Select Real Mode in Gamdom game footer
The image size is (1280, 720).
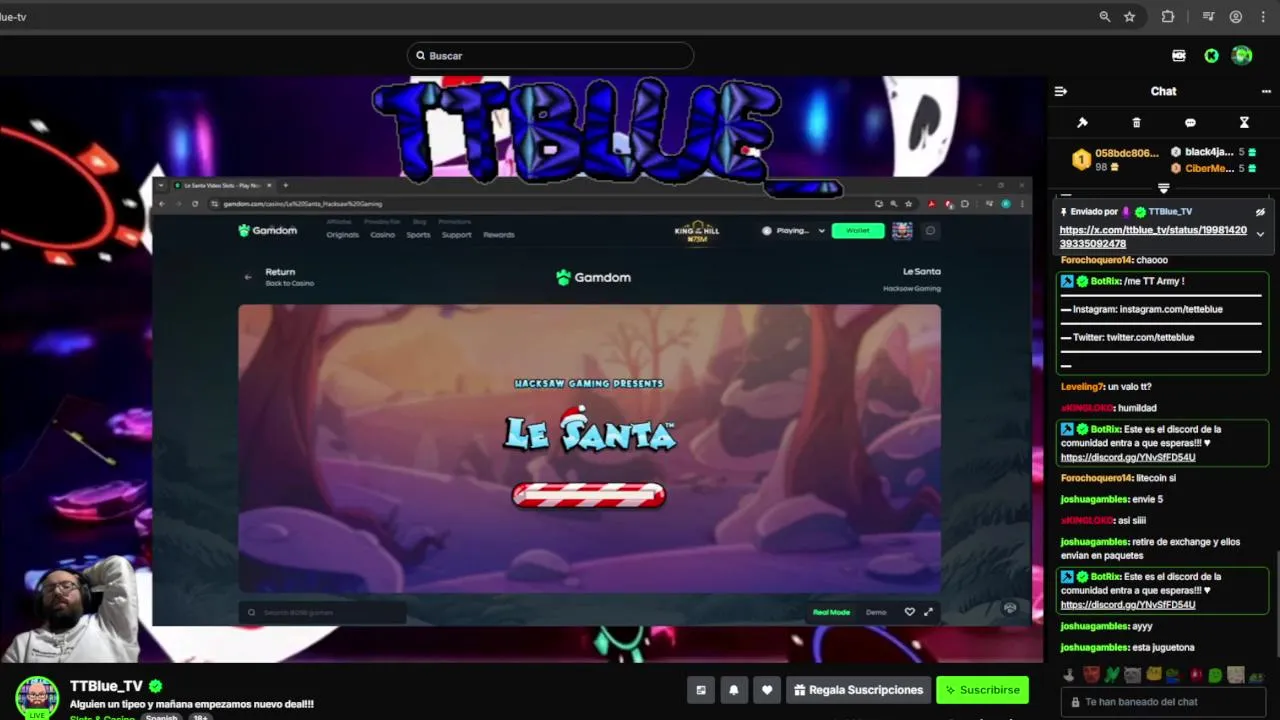[831, 612]
